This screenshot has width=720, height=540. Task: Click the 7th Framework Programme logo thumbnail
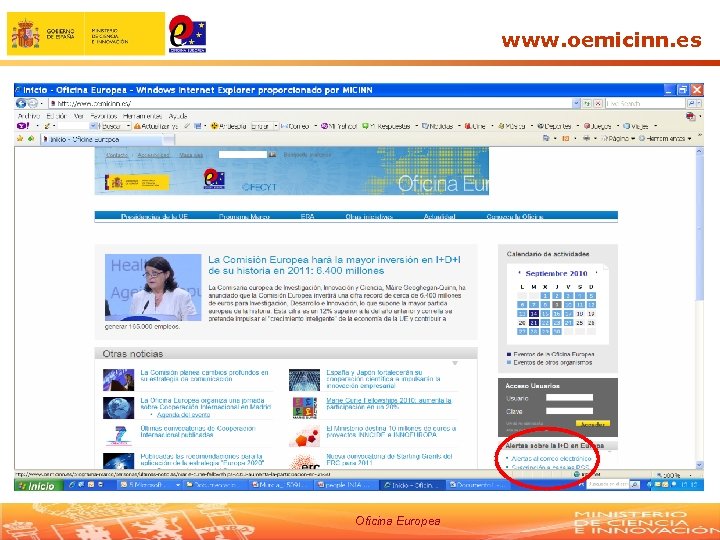point(118,435)
